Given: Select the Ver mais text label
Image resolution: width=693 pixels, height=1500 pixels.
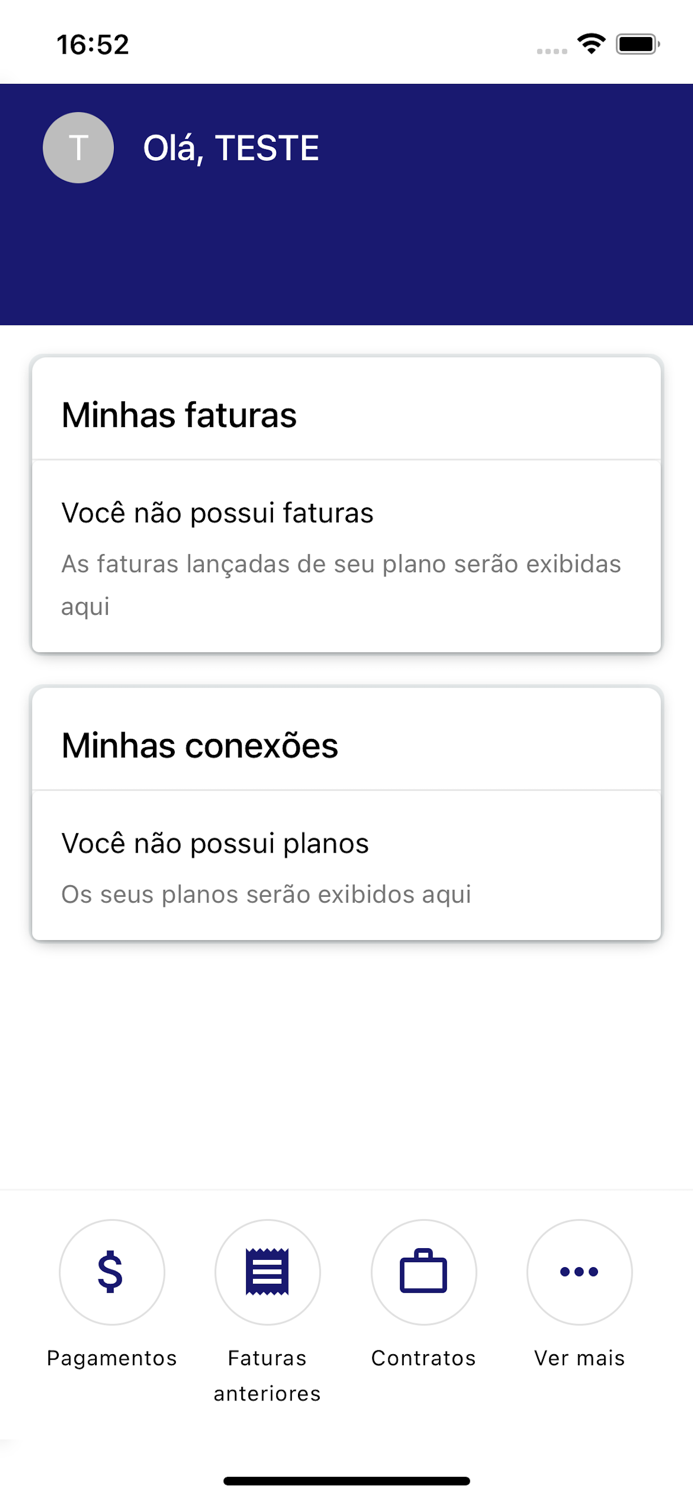Looking at the screenshot, I should pos(579,1358).
